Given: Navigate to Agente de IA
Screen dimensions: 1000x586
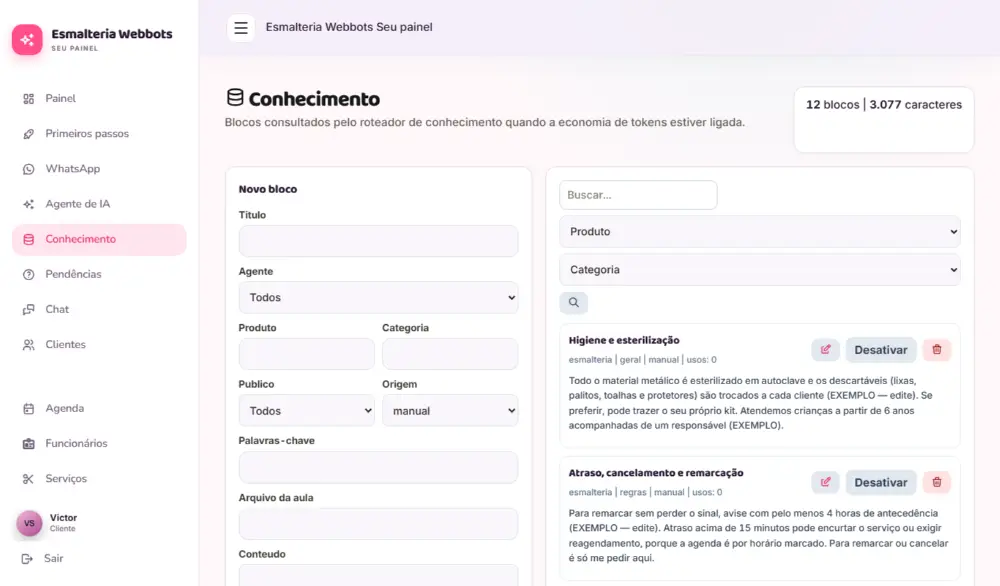Looking at the screenshot, I should pos(99,204).
